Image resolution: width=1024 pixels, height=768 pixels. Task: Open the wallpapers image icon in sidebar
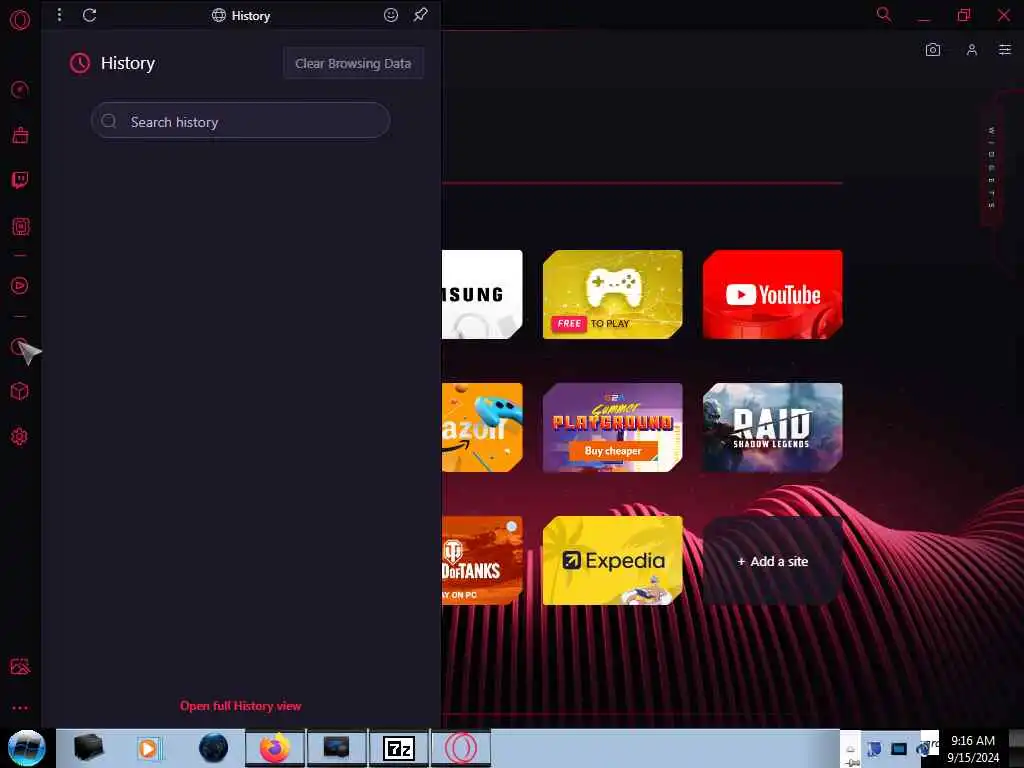click(x=20, y=666)
